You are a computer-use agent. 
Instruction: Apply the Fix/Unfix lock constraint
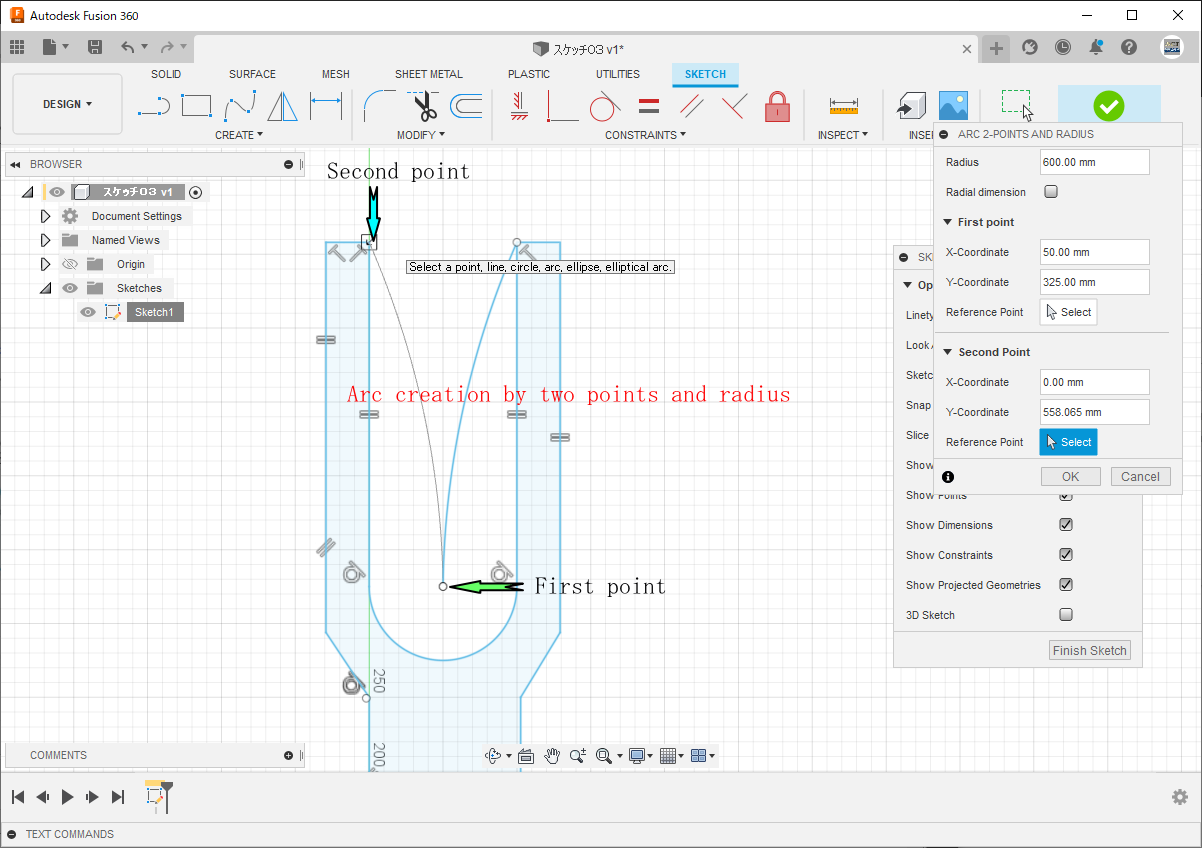click(777, 105)
